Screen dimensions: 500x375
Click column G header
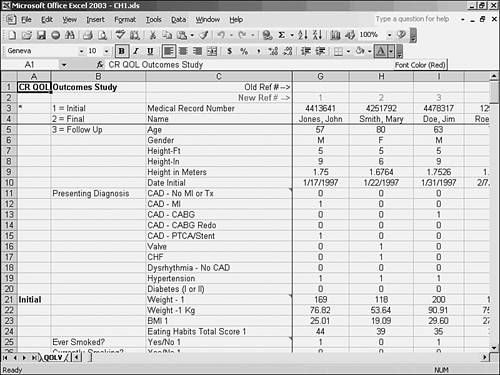coord(320,76)
